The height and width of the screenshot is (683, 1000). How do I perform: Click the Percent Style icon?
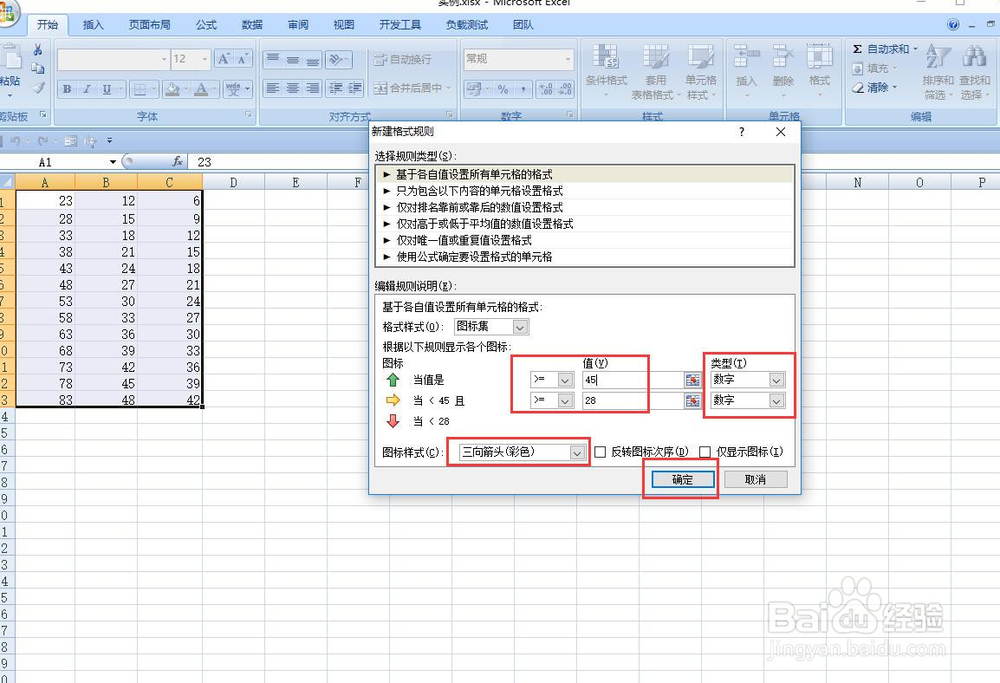point(503,89)
